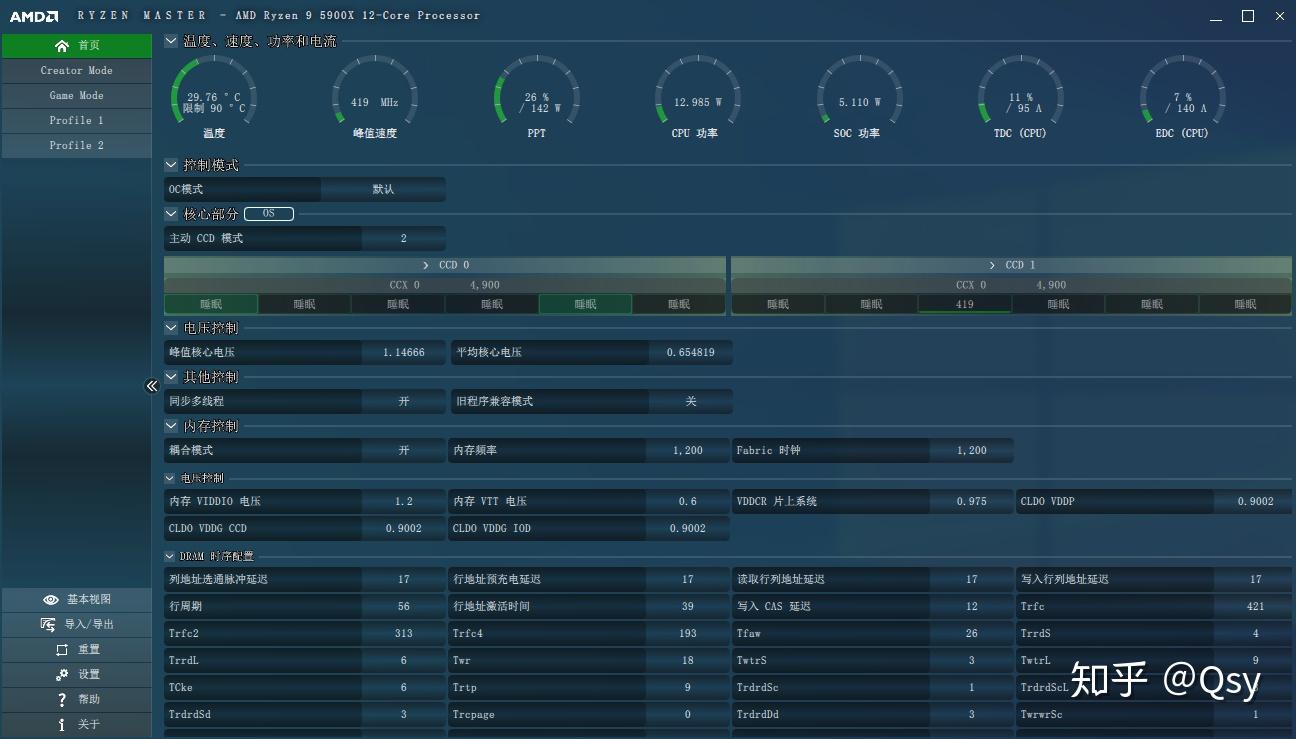This screenshot has width=1296, height=739.
Task: Toggle the 耦合模式 value 开
Action: pos(404,451)
